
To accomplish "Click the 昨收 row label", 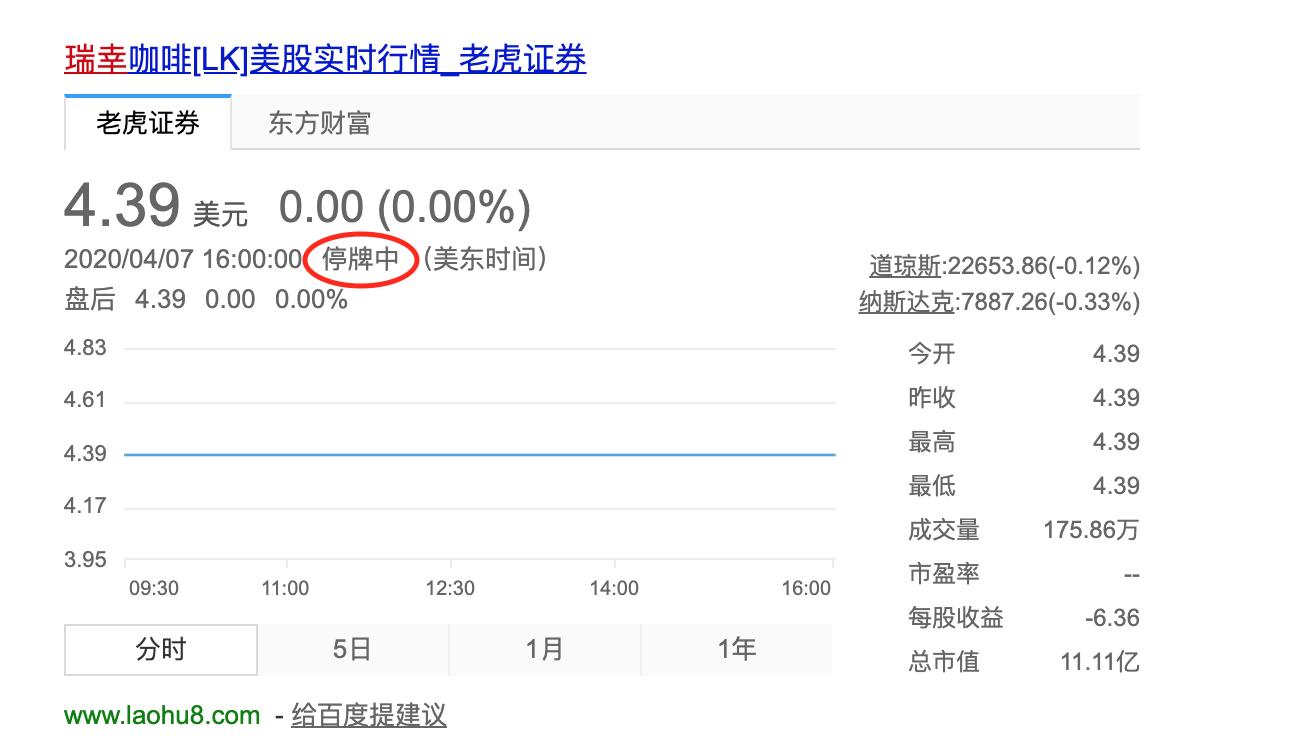I will pos(932,398).
